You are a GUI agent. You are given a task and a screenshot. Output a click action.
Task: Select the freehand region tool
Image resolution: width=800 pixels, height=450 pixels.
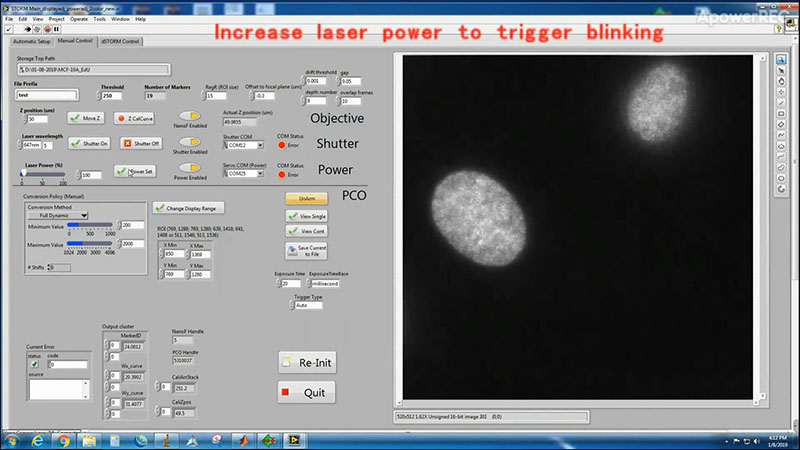point(781,167)
